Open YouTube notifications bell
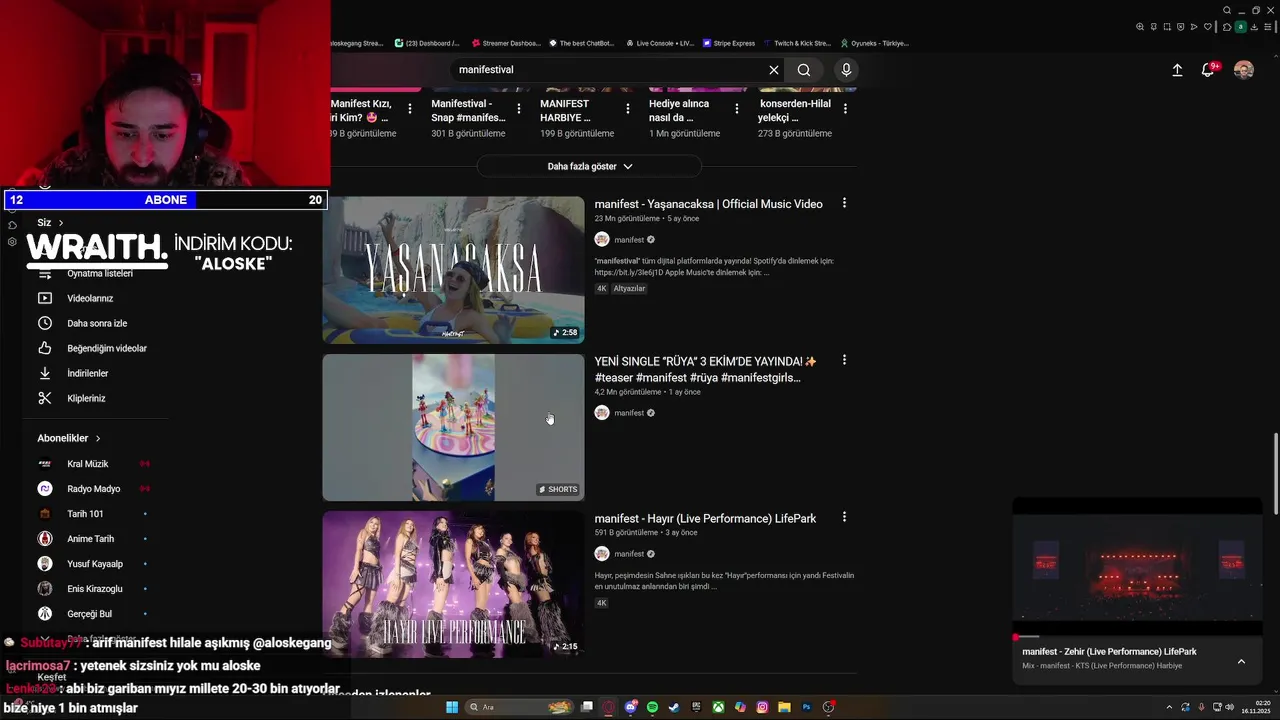Image resolution: width=1280 pixels, height=720 pixels. pyautogui.click(x=1208, y=70)
